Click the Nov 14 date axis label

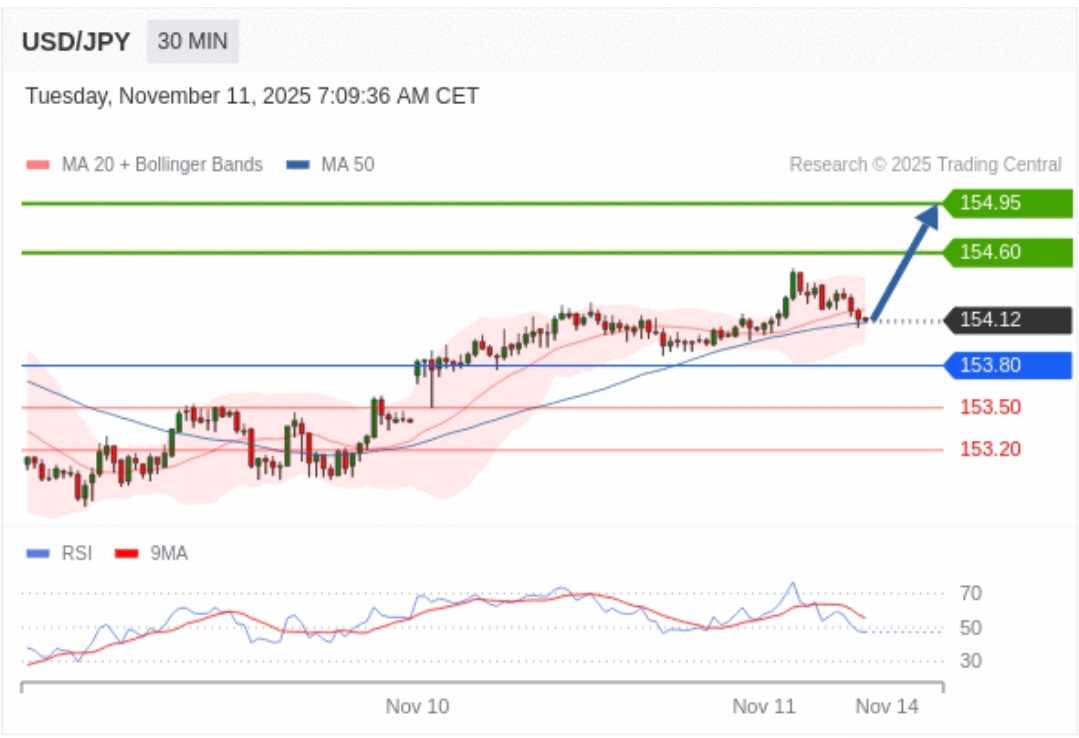[x=887, y=706]
